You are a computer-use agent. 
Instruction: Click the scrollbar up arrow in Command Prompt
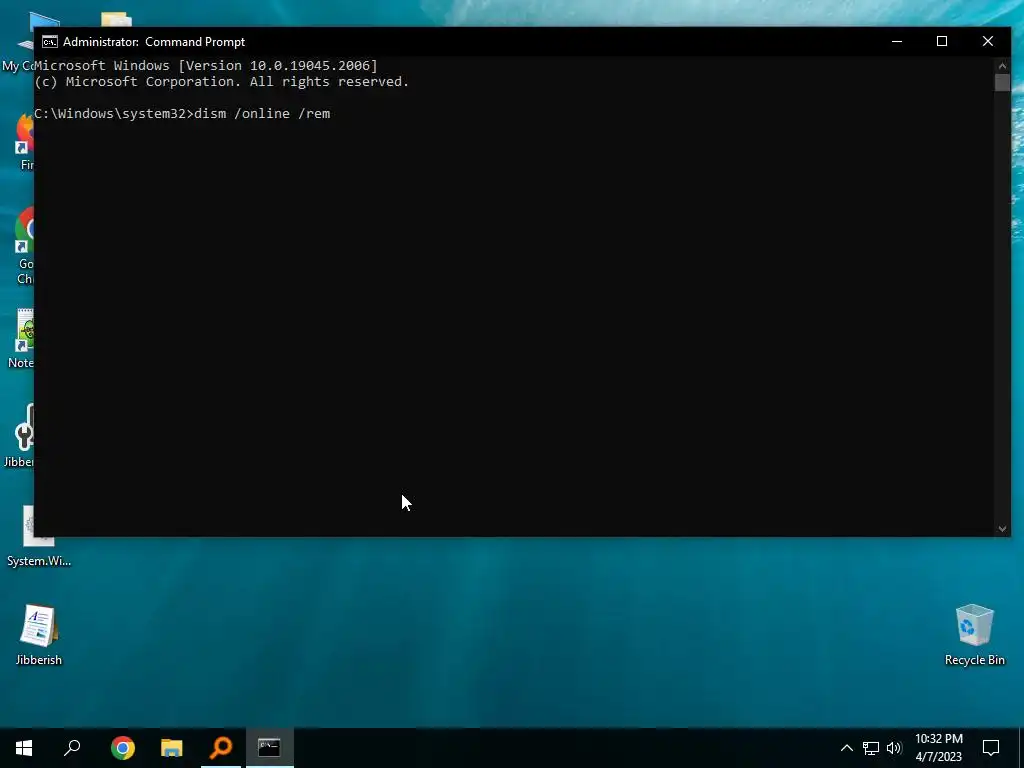pyautogui.click(x=1002, y=65)
